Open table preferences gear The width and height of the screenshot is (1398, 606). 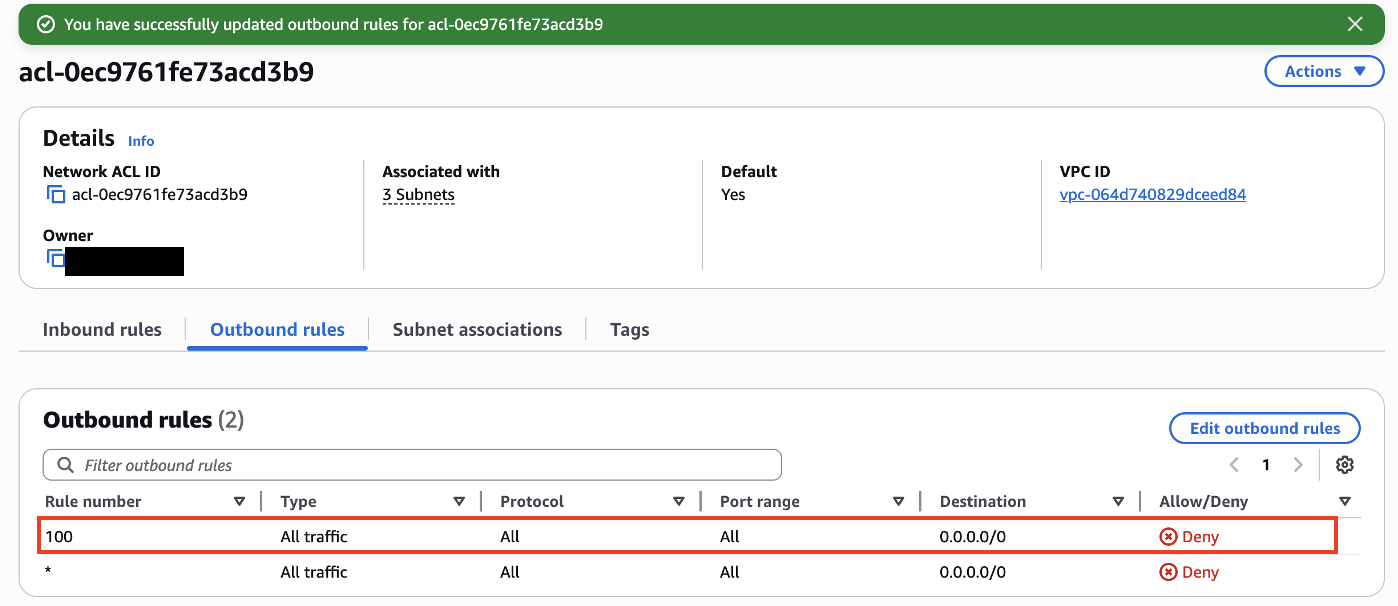click(1344, 464)
